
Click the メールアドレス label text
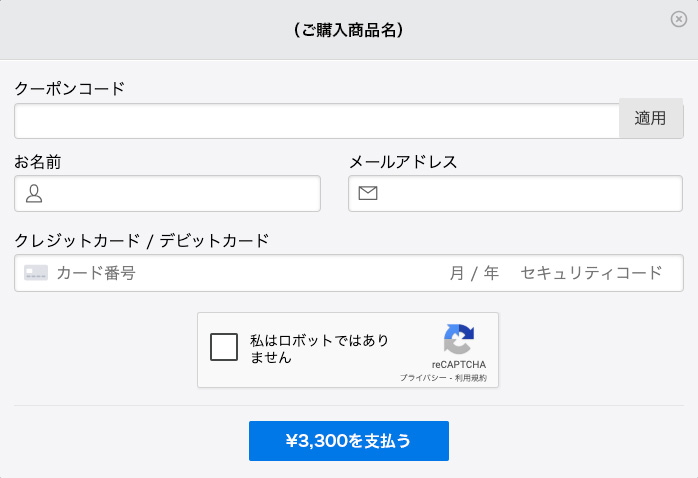pyautogui.click(x=403, y=162)
